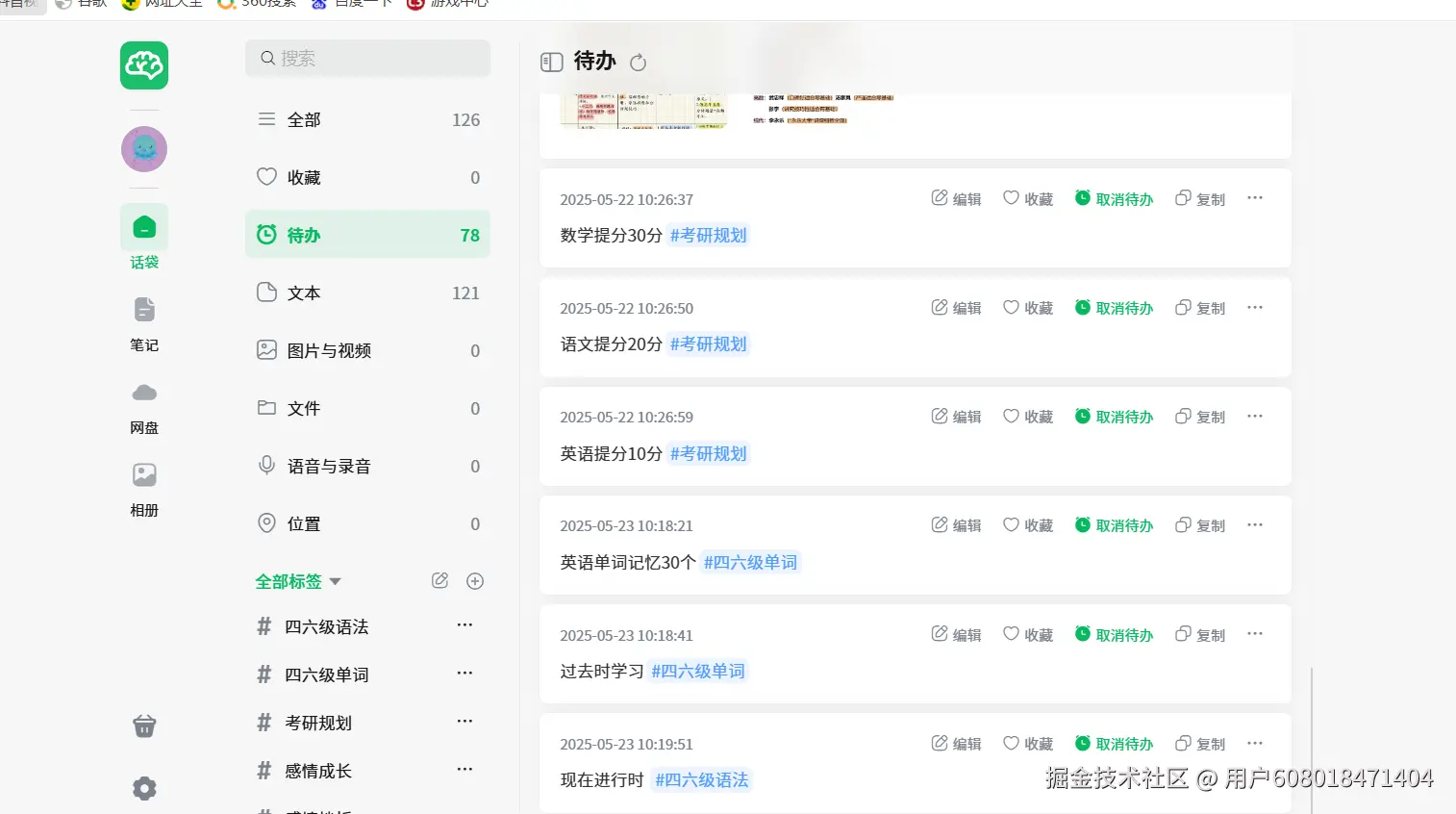Cancel todo status for 数学提升30分
The width and height of the screenshot is (1456, 814).
point(1115,198)
